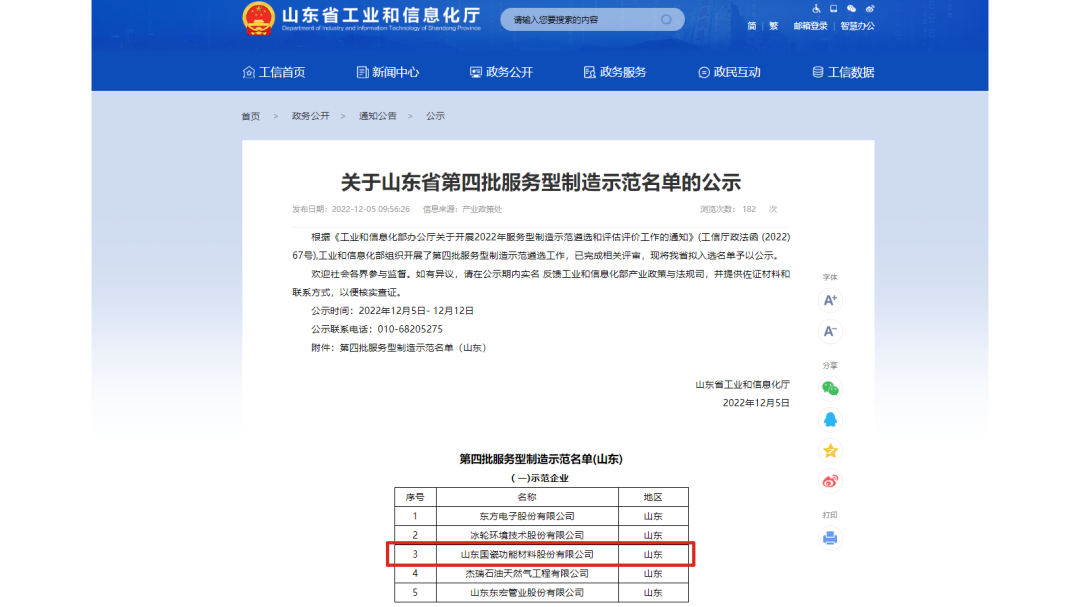Open 工信首页 navigation item
Image resolution: width=1080 pixels, height=607 pixels.
[x=274, y=72]
